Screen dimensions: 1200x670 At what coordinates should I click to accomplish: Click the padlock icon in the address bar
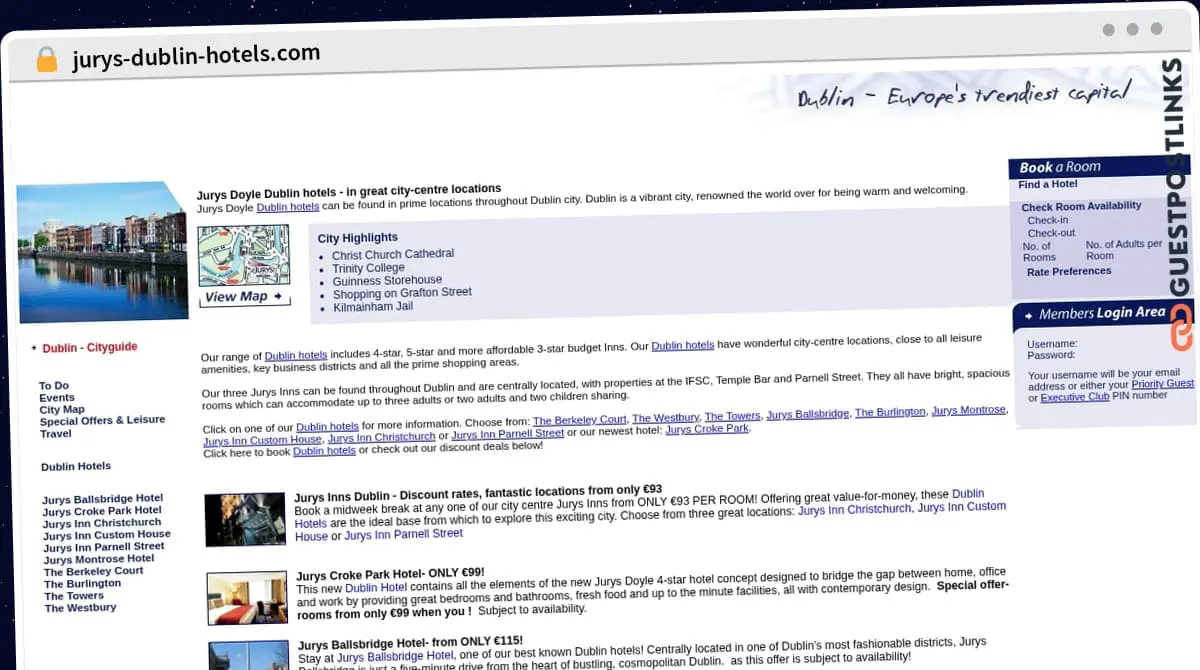[46, 59]
